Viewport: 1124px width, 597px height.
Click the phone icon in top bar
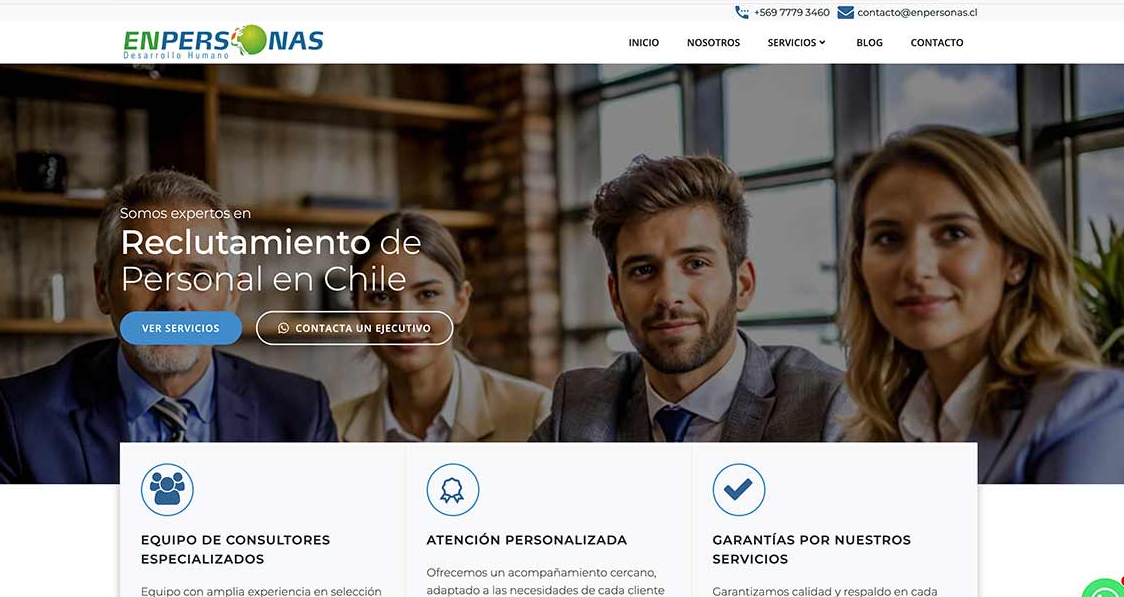pos(742,12)
